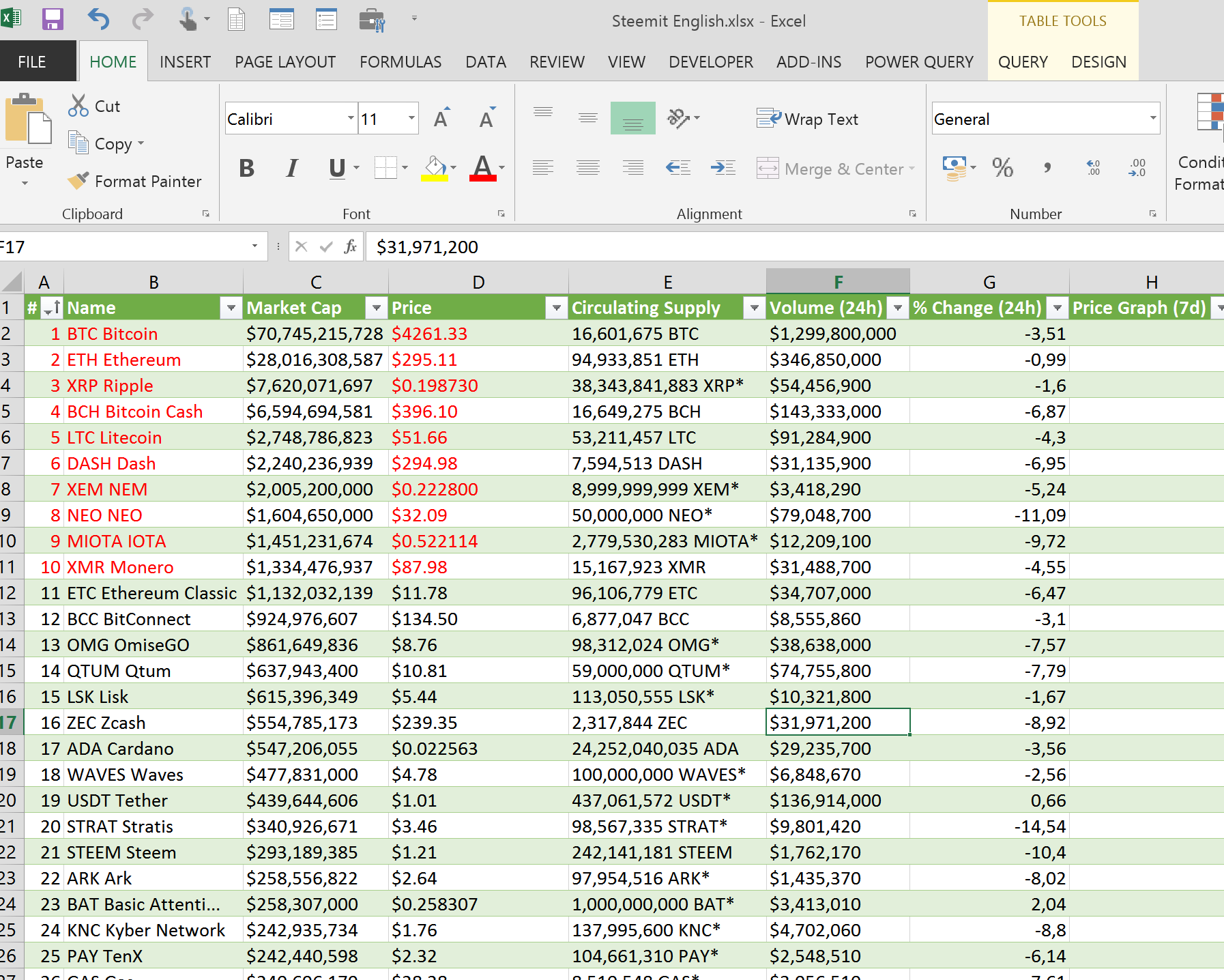The image size is (1224, 980).
Task: Click the Align Left icon
Action: pyautogui.click(x=543, y=168)
